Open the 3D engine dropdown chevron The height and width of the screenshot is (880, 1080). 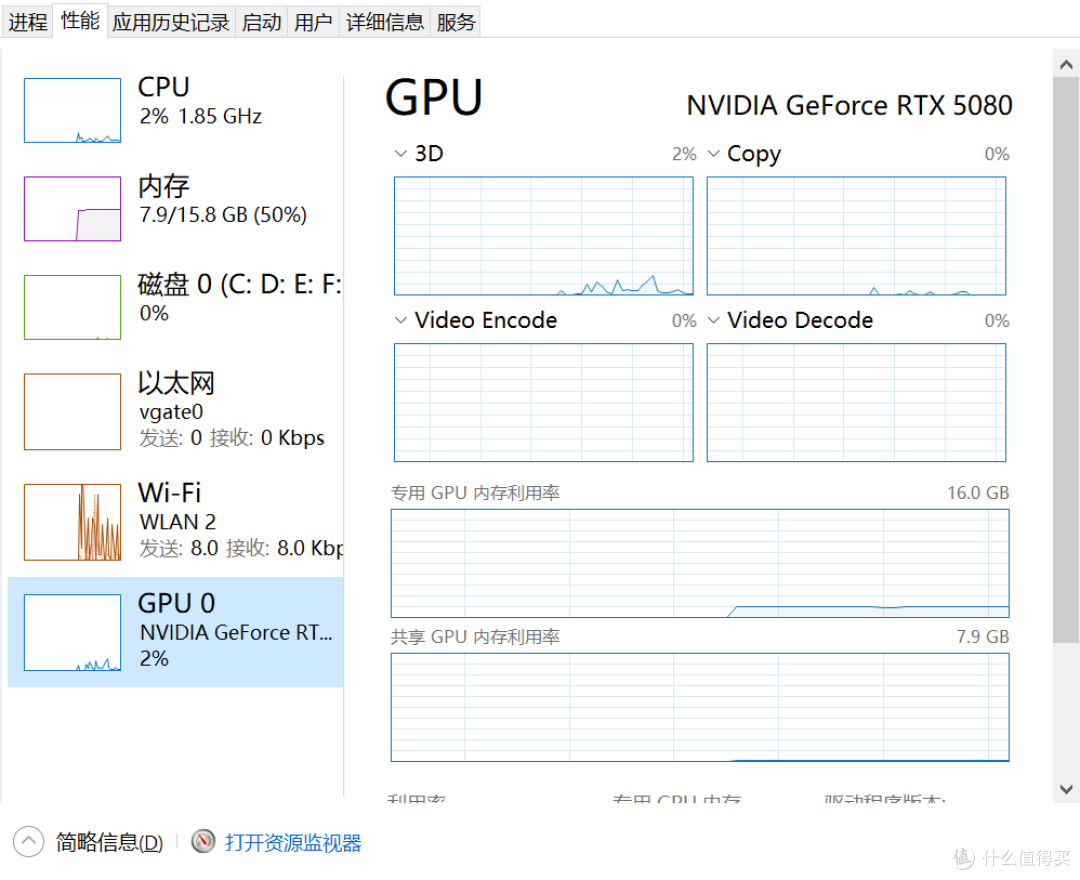(x=401, y=154)
